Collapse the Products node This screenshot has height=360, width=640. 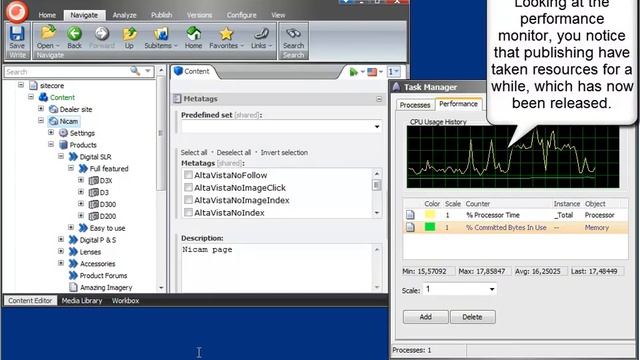51,144
